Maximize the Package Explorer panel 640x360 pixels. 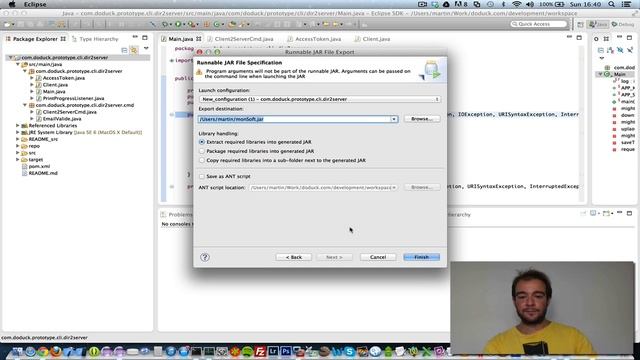click(x=145, y=38)
